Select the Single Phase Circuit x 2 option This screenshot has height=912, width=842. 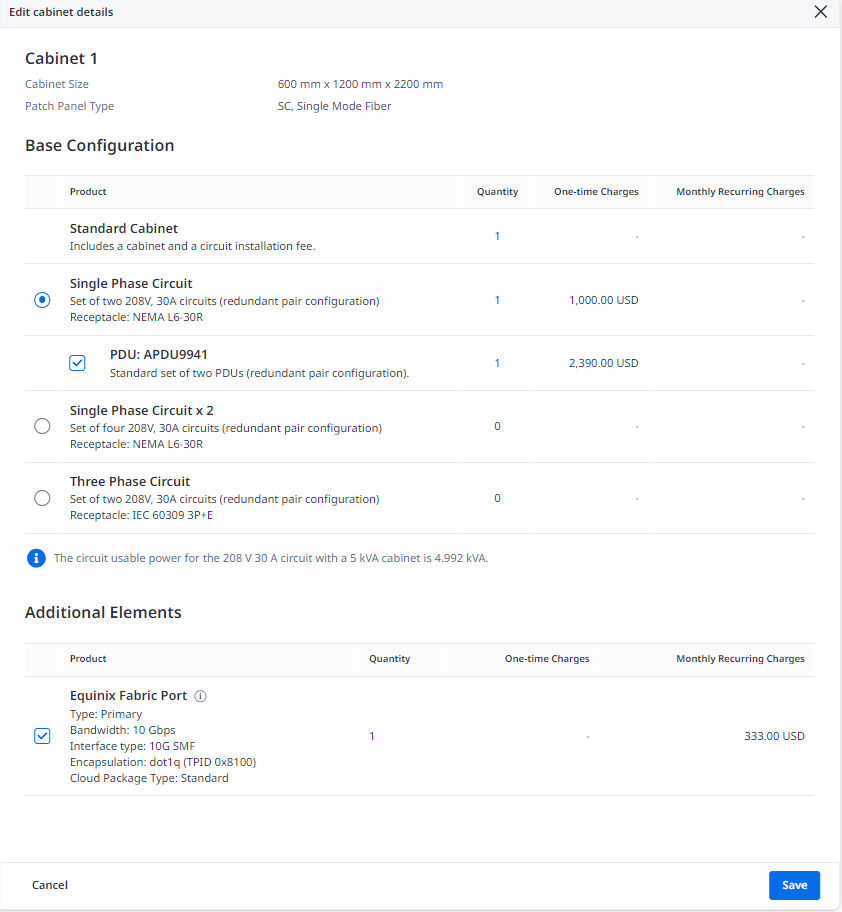pyautogui.click(x=42, y=426)
